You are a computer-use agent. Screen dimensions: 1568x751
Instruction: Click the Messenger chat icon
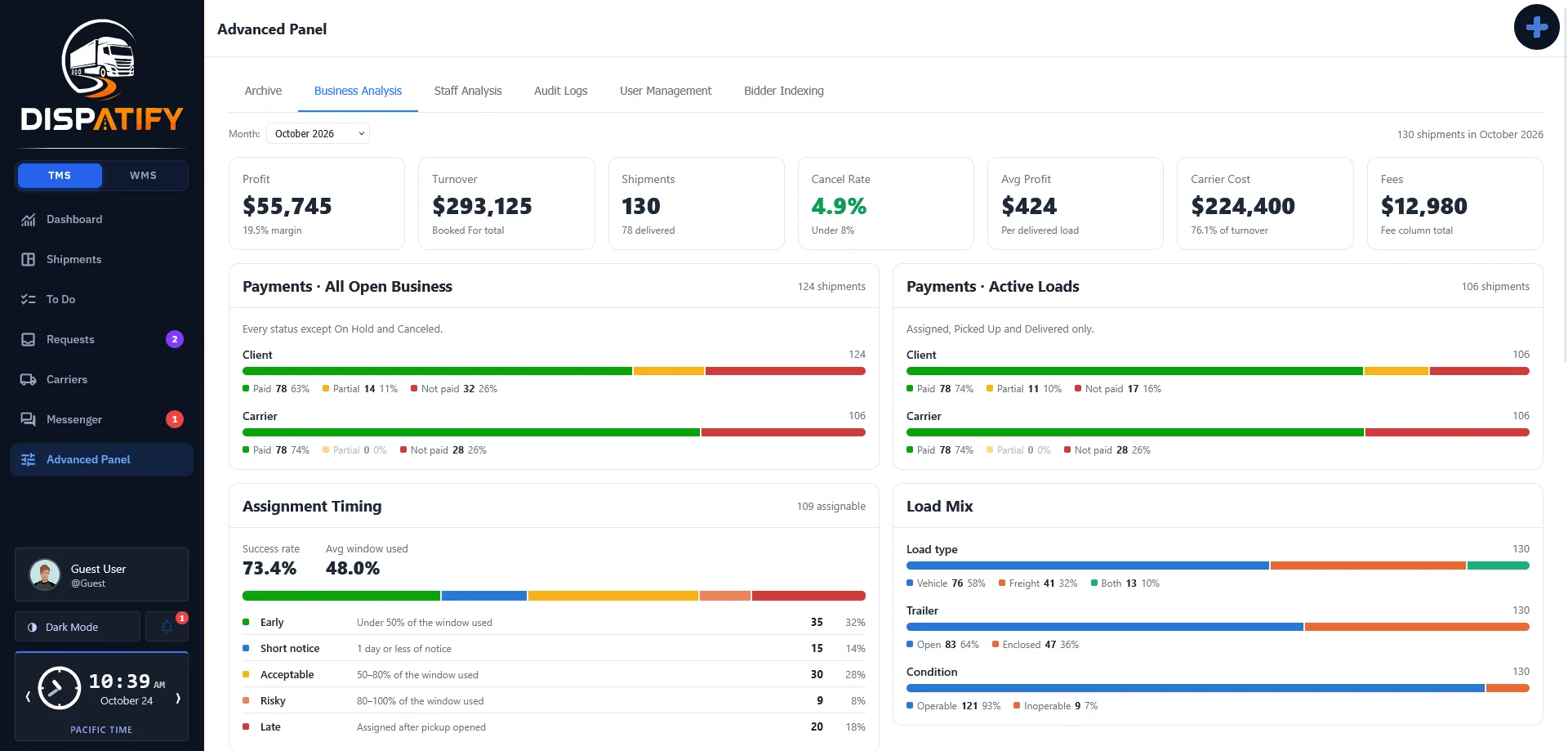pos(29,420)
